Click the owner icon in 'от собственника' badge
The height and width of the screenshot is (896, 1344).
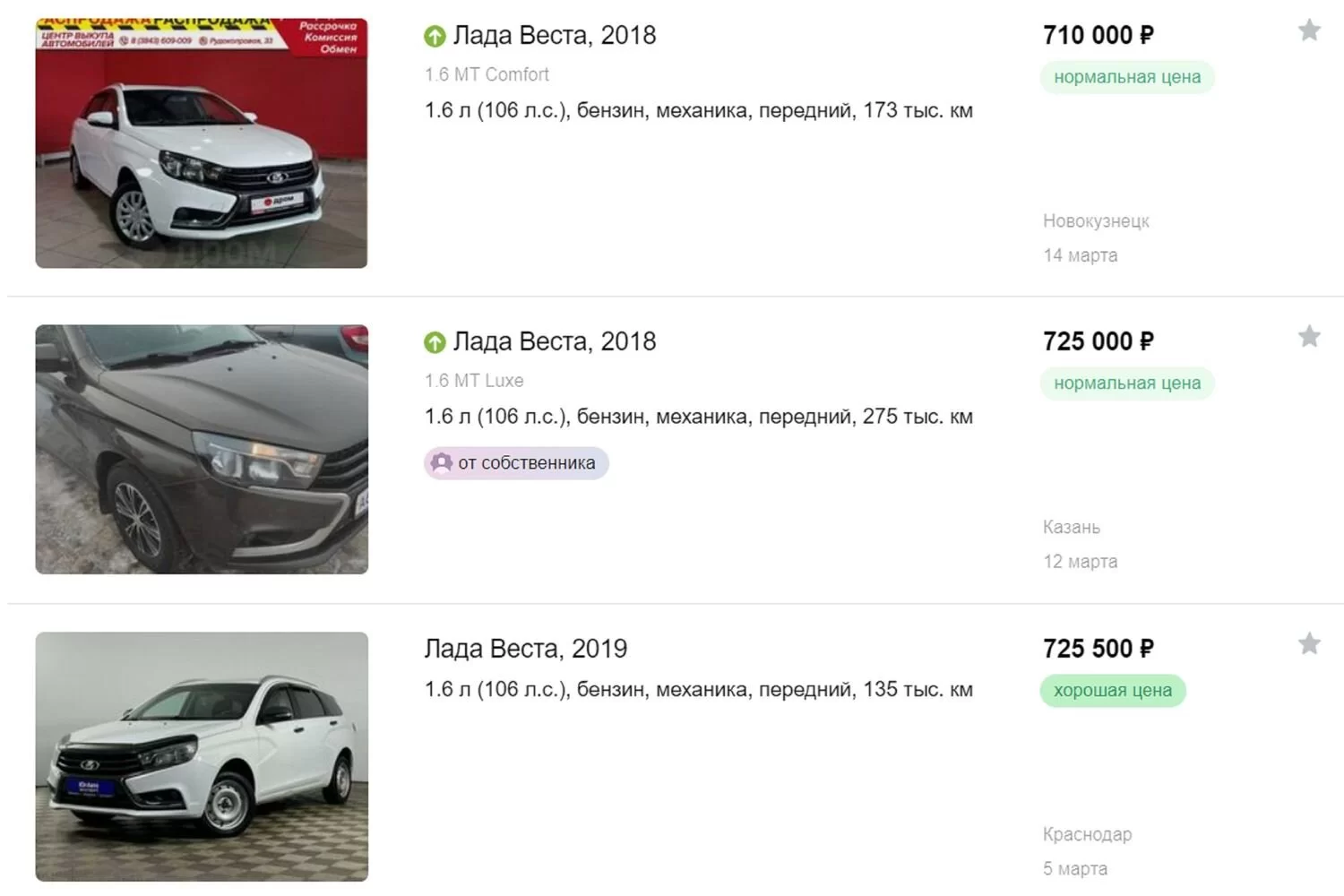coord(441,463)
